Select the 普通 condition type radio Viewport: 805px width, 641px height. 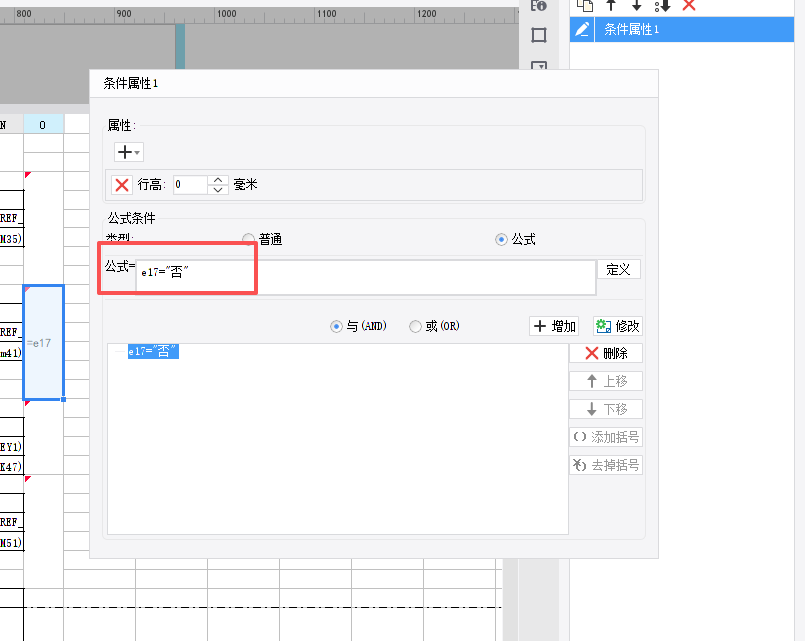[x=248, y=239]
